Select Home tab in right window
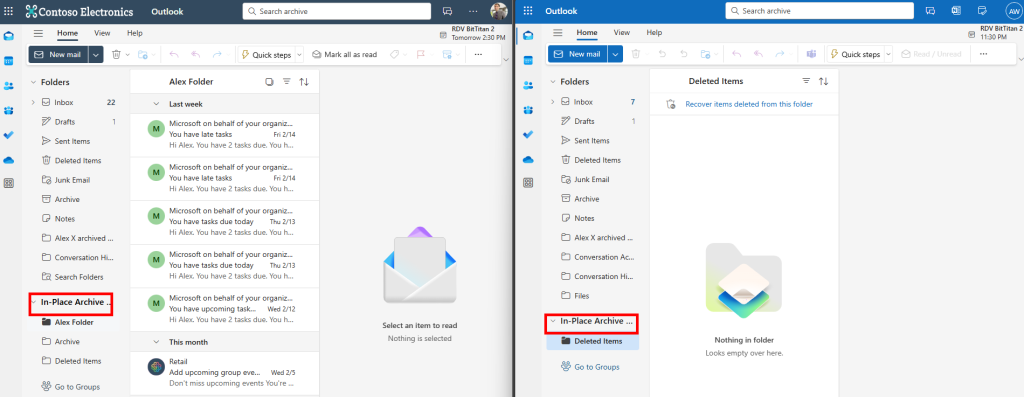The width and height of the screenshot is (1024, 397). point(587,33)
